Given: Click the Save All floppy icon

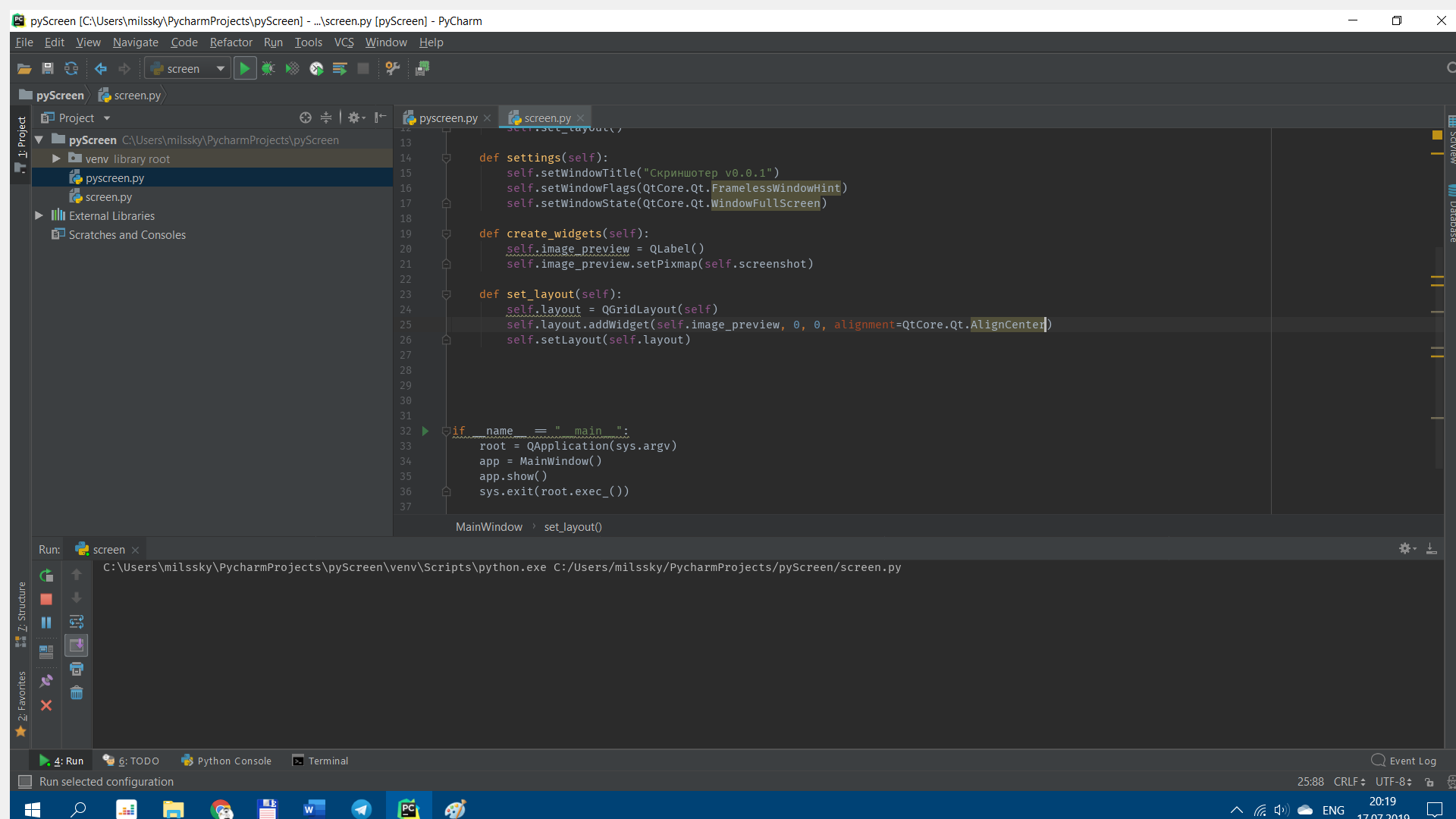Looking at the screenshot, I should point(48,69).
